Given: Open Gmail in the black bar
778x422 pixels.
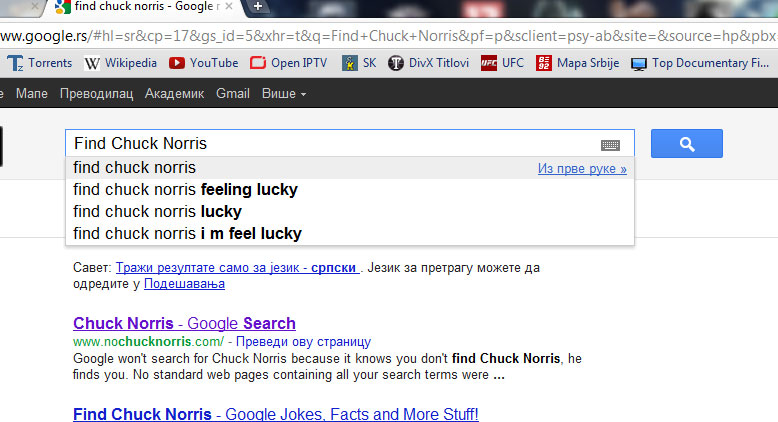Looking at the screenshot, I should coord(233,93).
